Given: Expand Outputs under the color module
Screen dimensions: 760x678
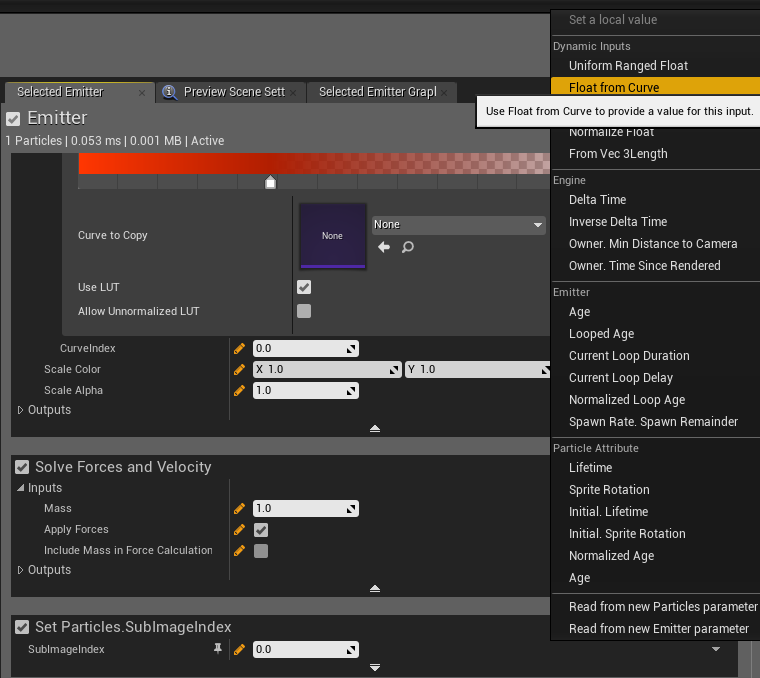Looking at the screenshot, I should coord(20,410).
